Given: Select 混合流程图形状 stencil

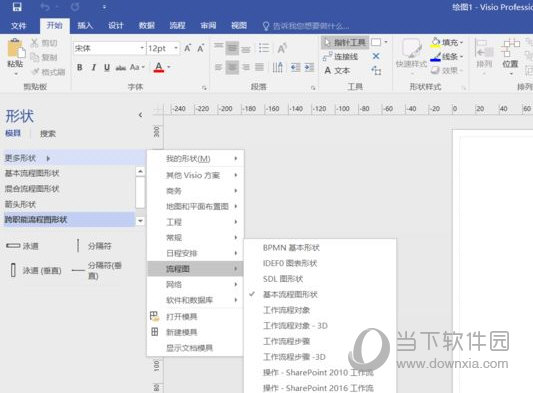Looking at the screenshot, I should (x=68, y=189).
